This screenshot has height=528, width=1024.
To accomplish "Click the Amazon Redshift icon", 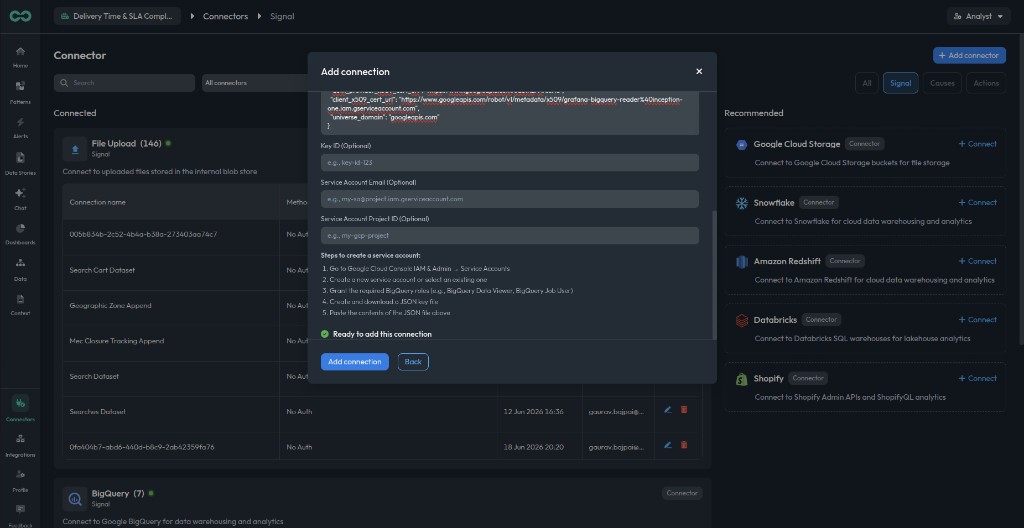I will 741,261.
